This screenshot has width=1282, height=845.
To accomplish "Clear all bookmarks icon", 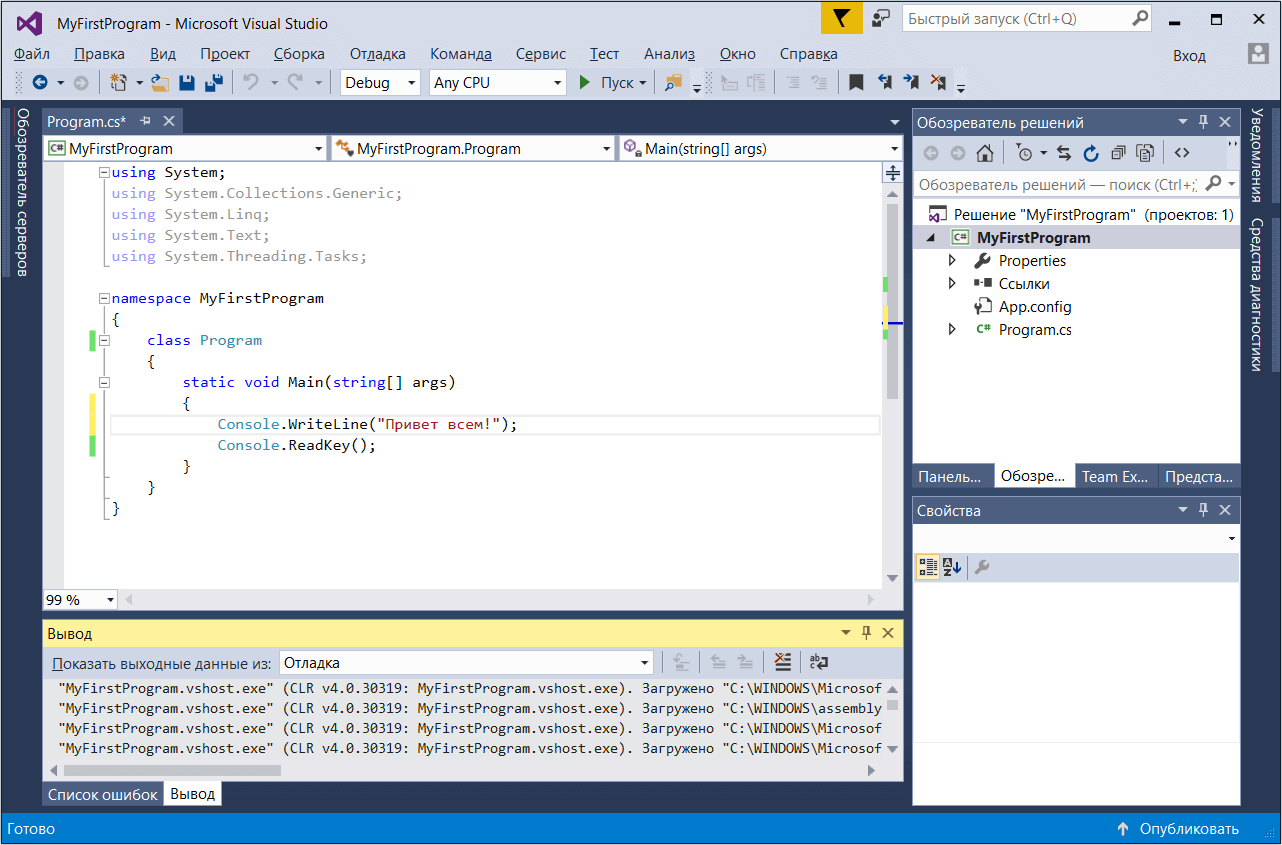I will pyautogui.click(x=938, y=83).
